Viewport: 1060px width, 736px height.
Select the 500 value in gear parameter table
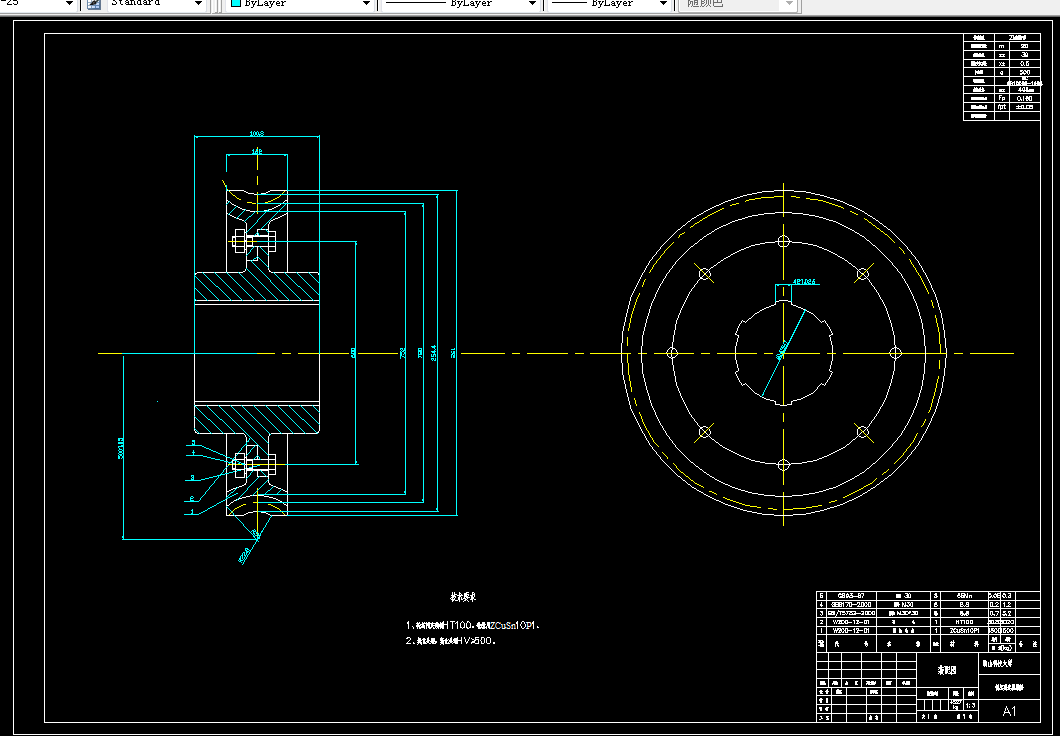(1024, 72)
